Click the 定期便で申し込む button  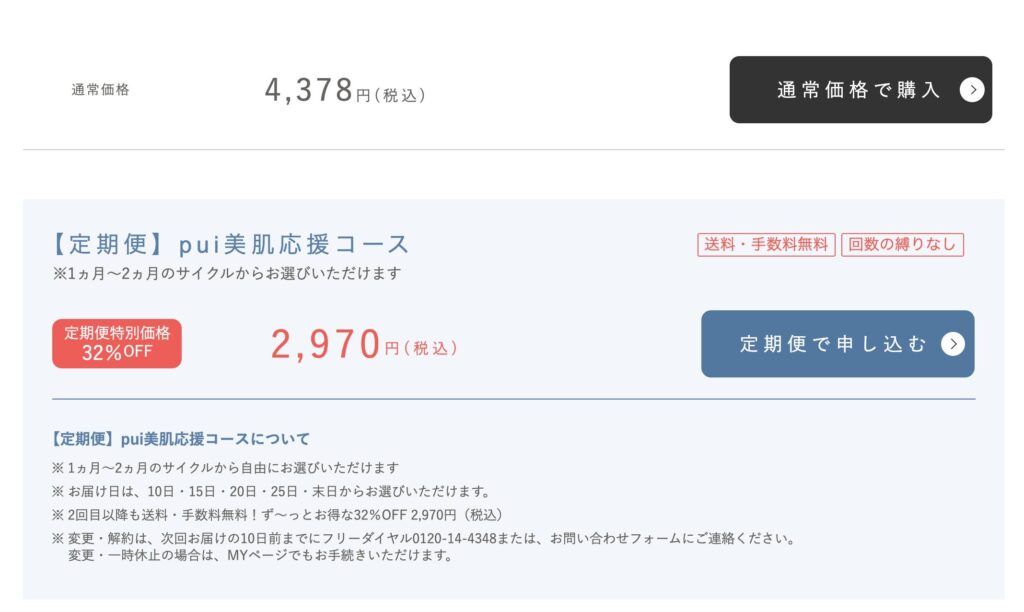(x=837, y=344)
